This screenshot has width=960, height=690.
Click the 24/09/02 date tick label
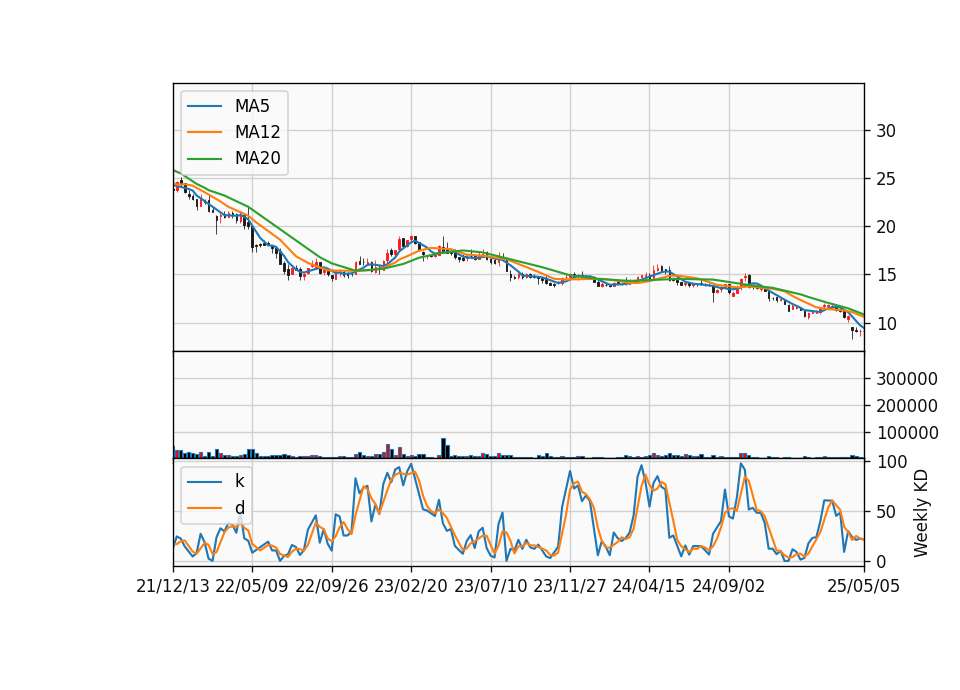(729, 586)
